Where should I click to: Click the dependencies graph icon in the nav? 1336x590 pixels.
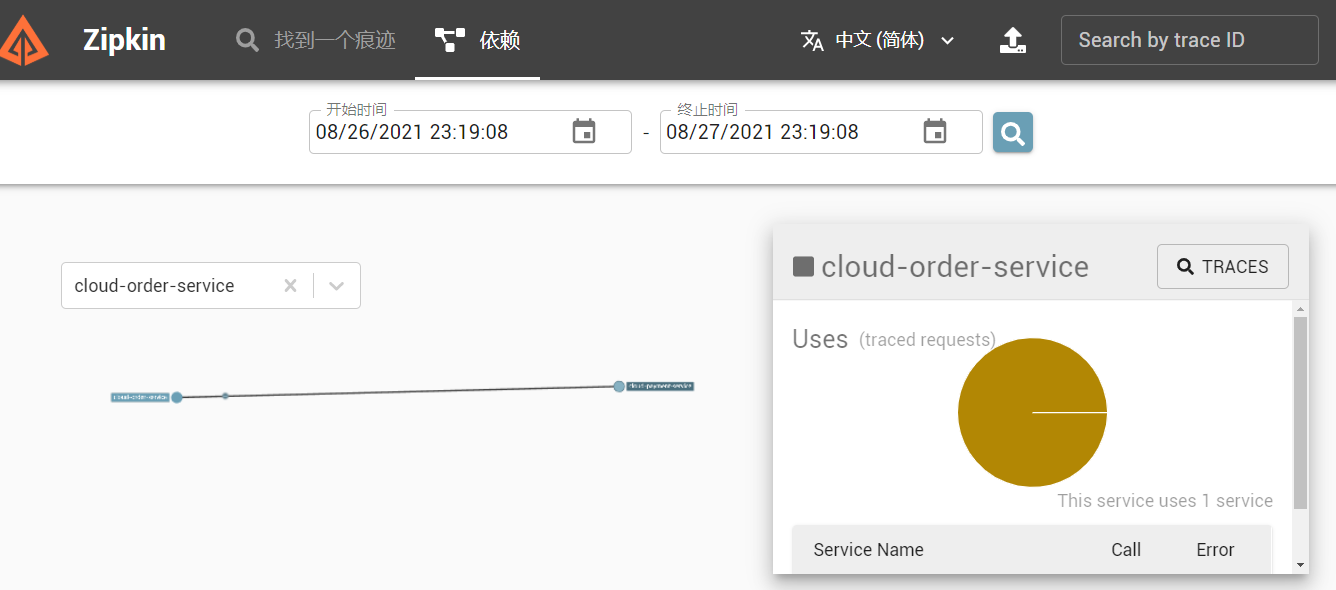(450, 40)
